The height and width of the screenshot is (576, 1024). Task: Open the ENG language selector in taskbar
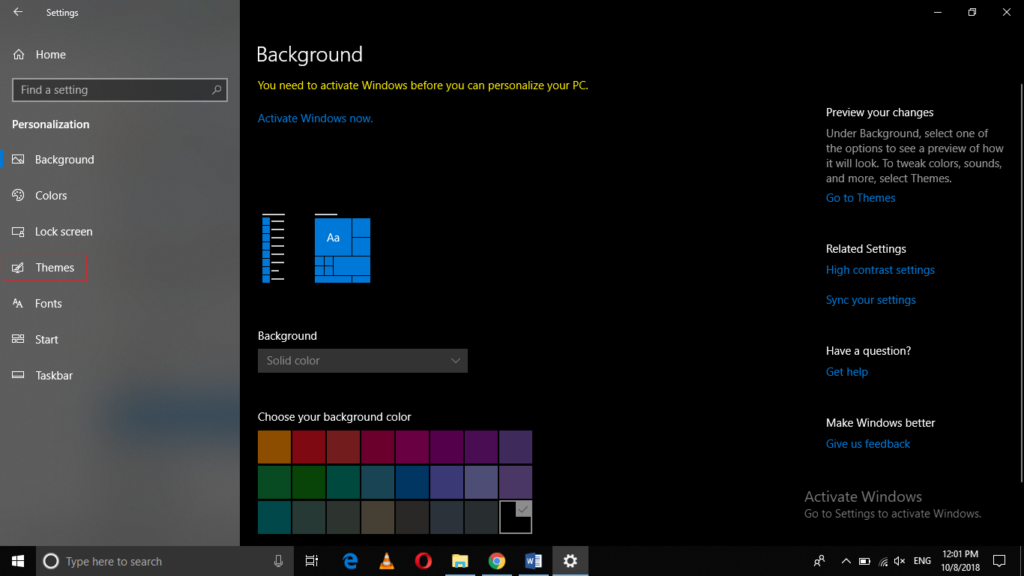(x=921, y=561)
